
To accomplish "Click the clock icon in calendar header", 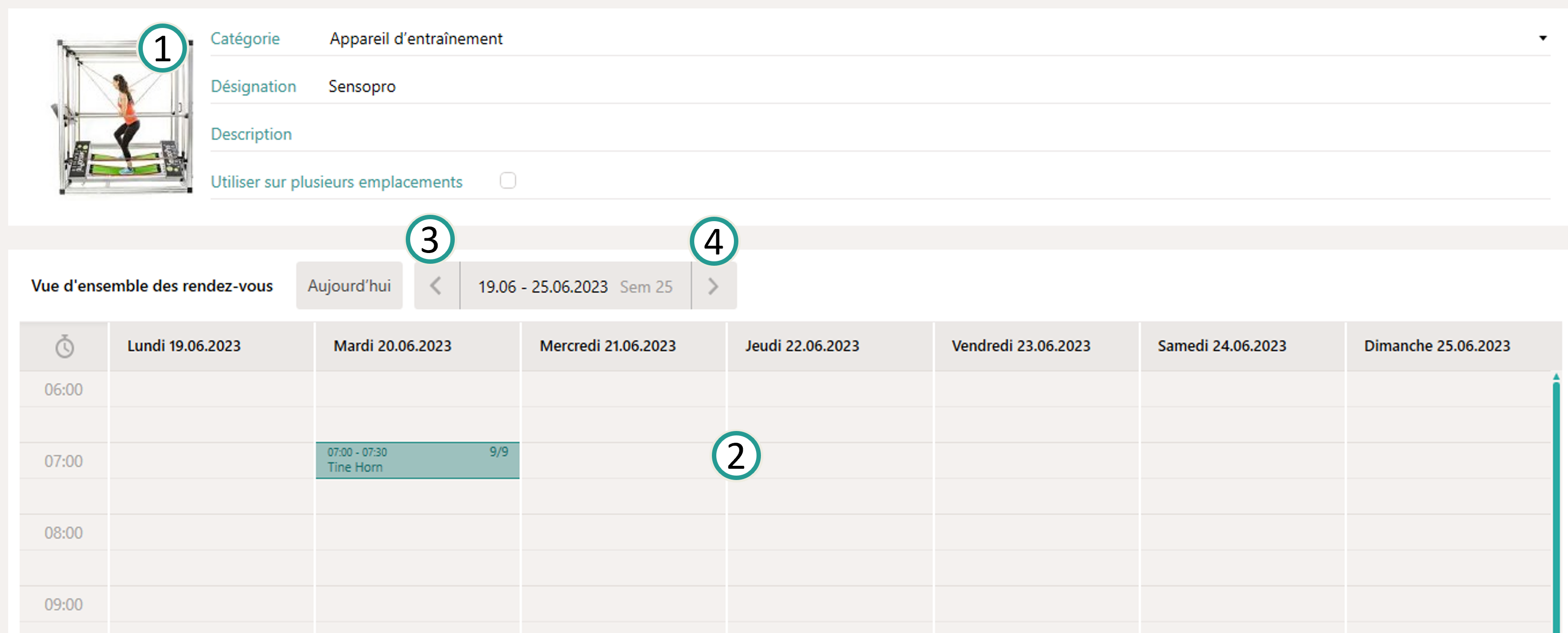I will (x=65, y=347).
